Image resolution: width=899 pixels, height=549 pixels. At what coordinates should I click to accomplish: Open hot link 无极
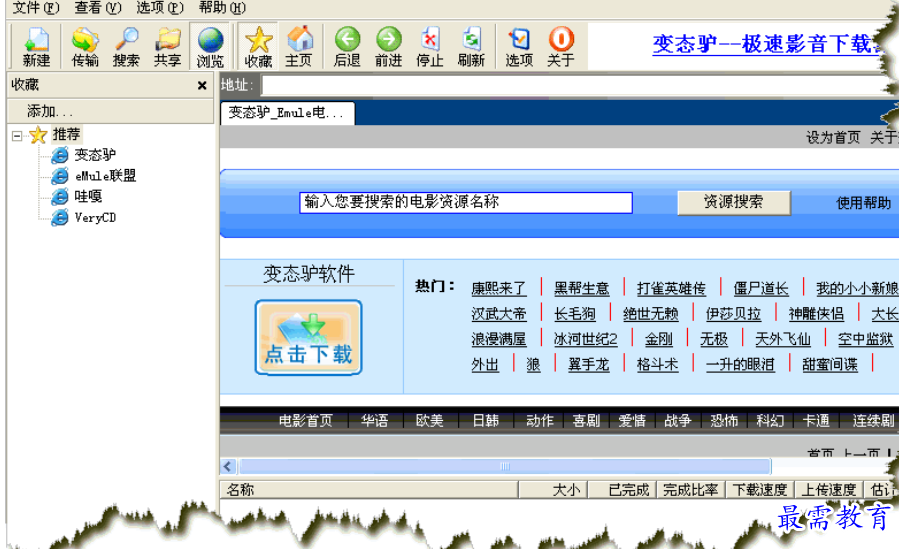click(714, 339)
